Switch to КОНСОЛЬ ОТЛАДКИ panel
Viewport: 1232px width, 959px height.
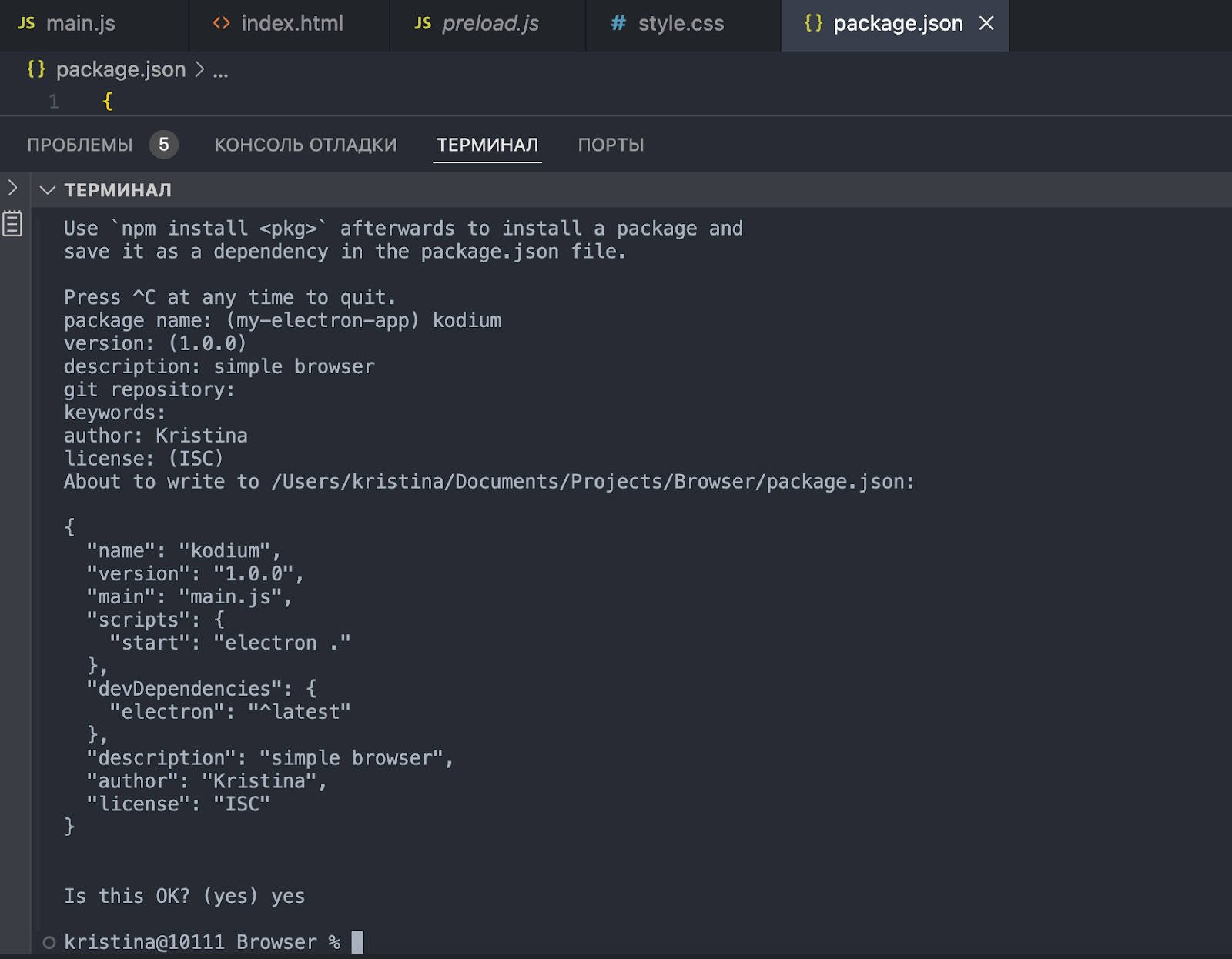point(306,145)
